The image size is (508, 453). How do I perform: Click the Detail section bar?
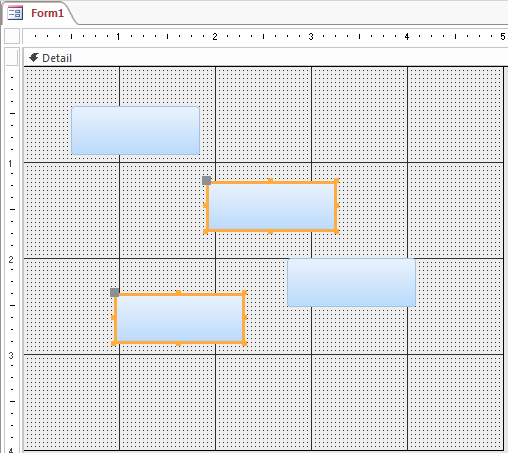point(266,58)
